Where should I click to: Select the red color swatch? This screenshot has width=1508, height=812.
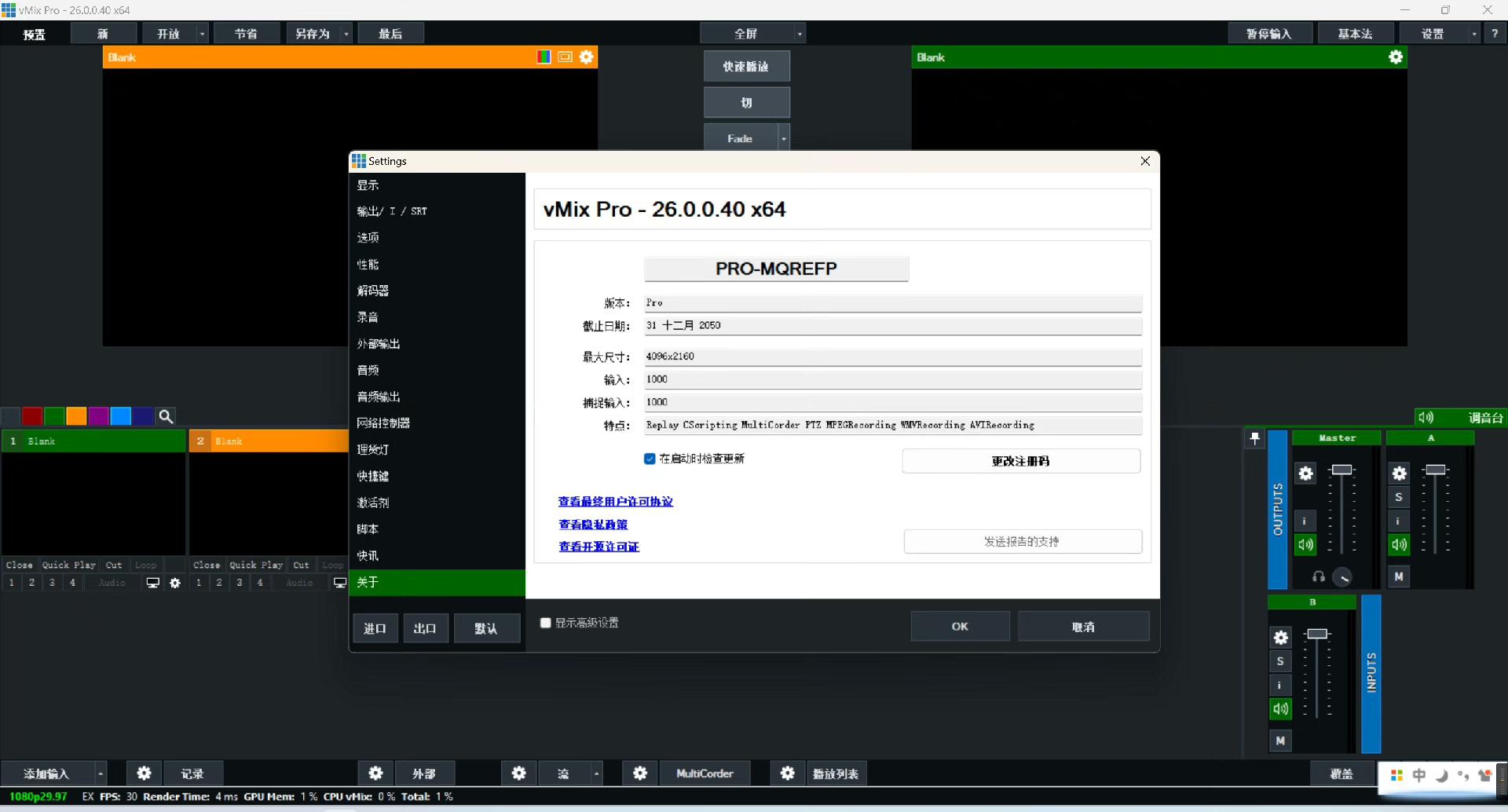click(x=32, y=416)
